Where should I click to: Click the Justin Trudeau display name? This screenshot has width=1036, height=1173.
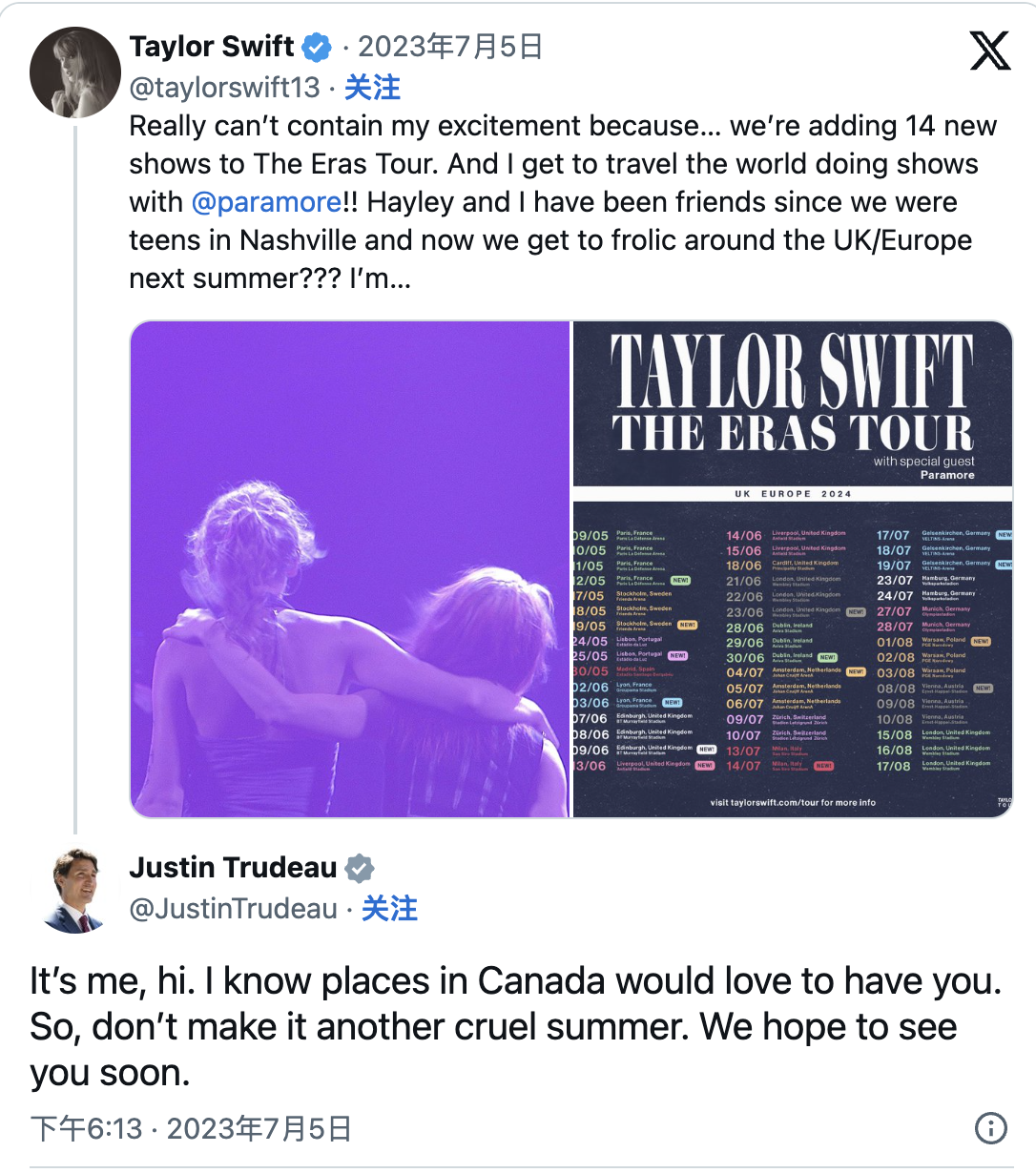[x=233, y=868]
